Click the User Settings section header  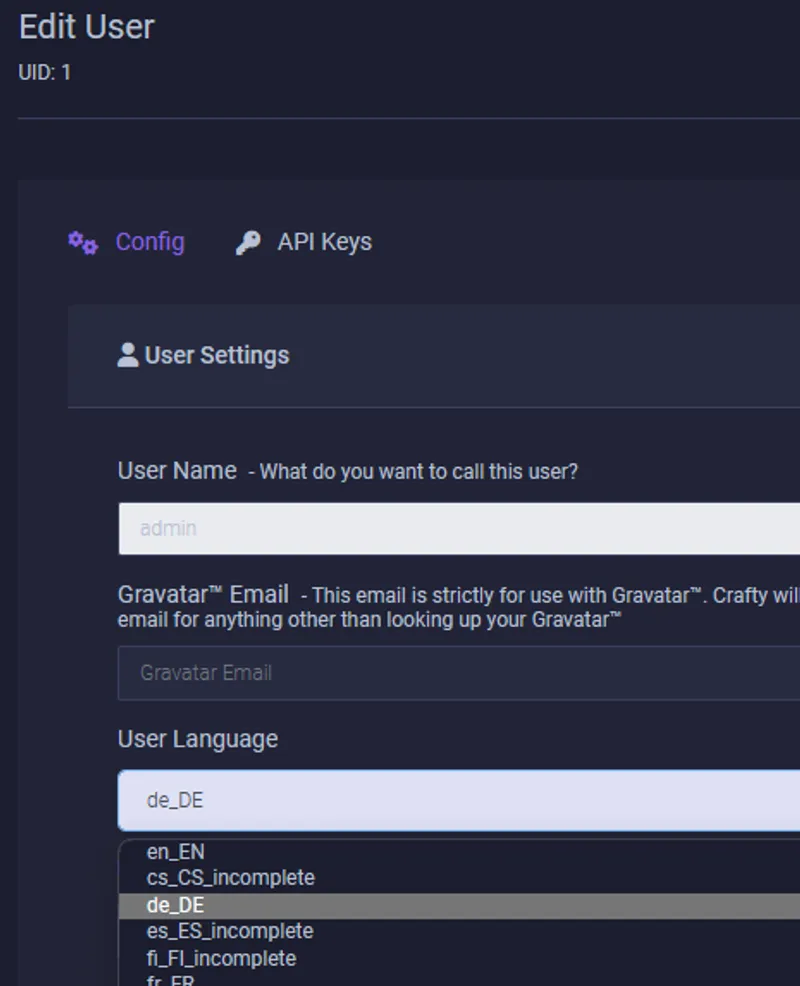[216, 355]
